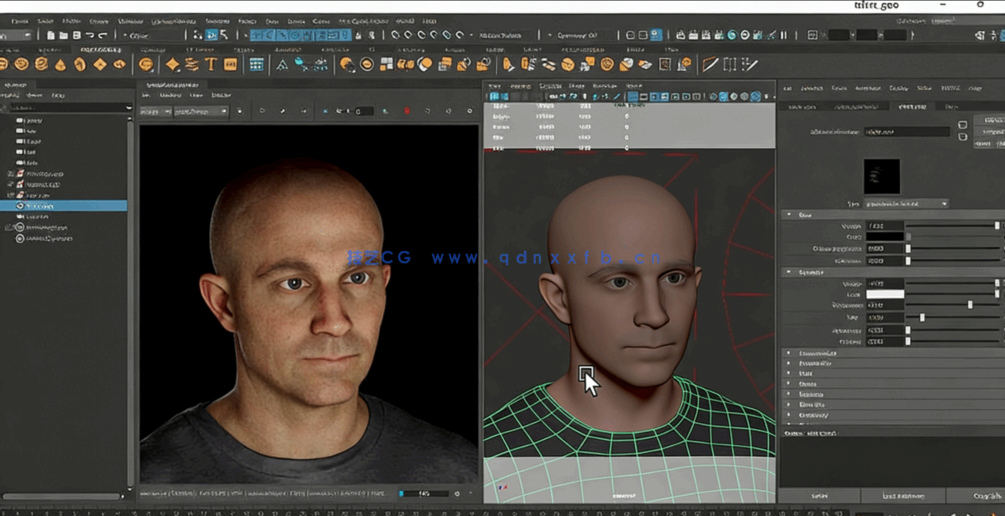Click the Select button at panel bottom
The height and width of the screenshot is (516, 1005).
tap(819, 496)
